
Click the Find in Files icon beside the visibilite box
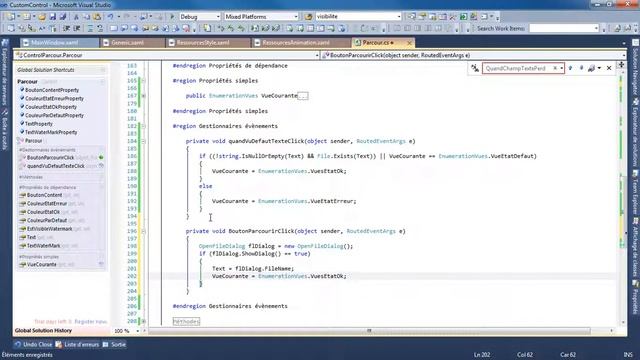[309, 17]
